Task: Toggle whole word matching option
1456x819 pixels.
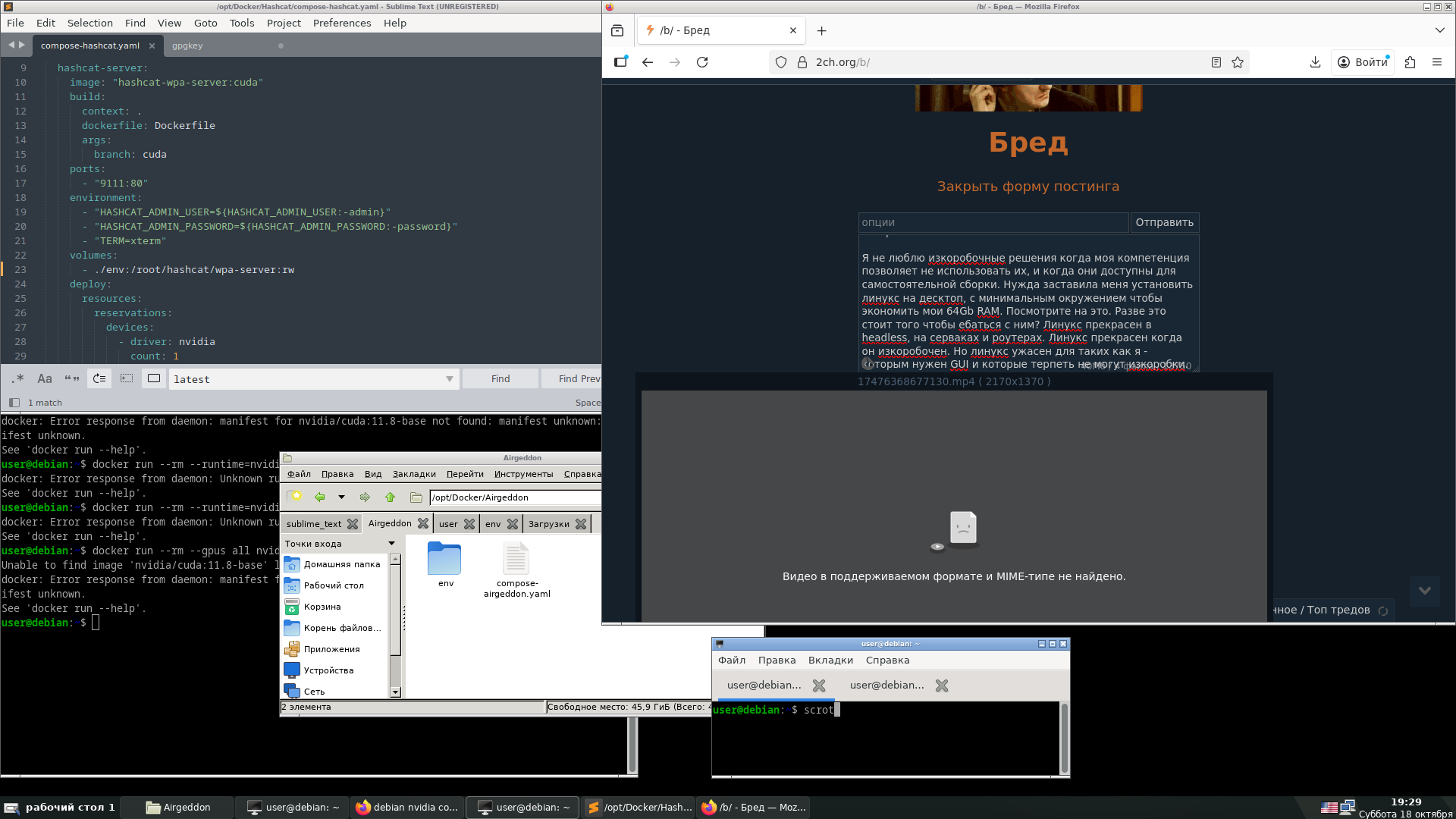Action: point(72,378)
